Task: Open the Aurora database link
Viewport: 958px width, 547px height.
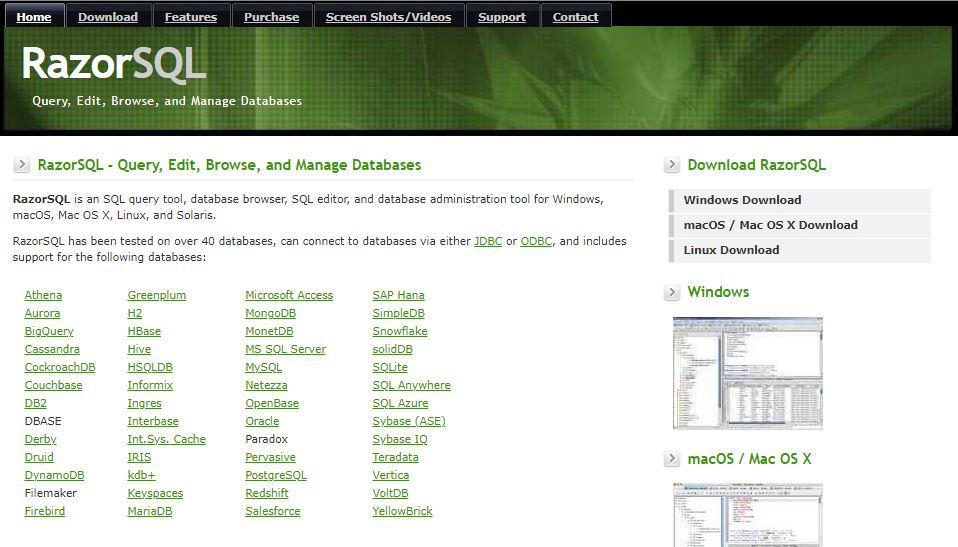Action: tap(42, 313)
